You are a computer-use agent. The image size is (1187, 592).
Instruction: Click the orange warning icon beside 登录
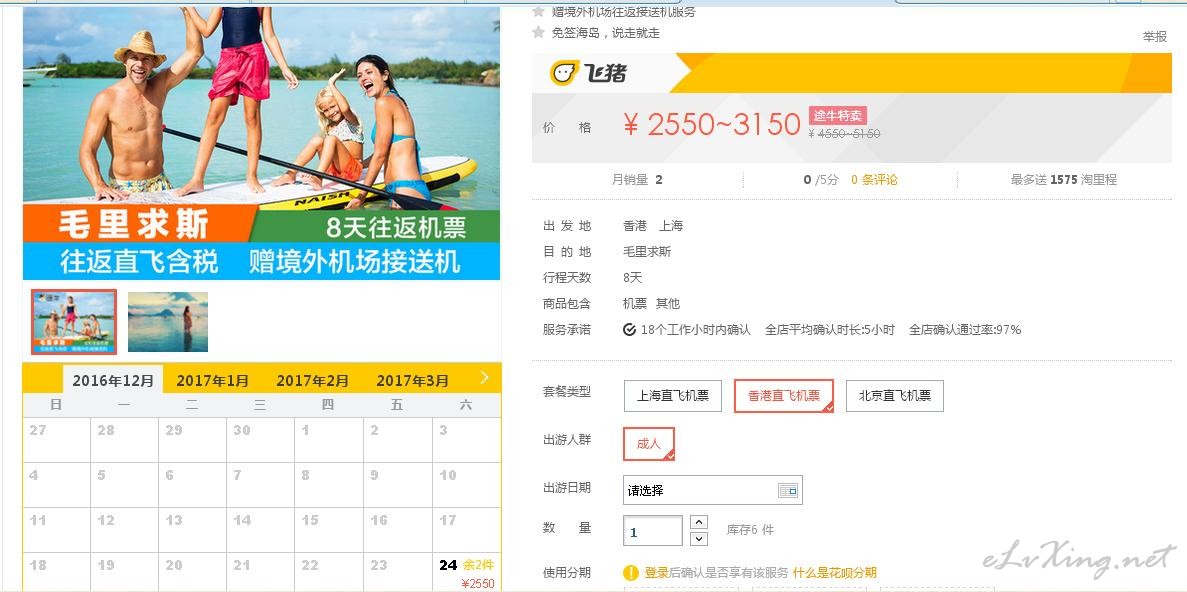tap(631, 572)
